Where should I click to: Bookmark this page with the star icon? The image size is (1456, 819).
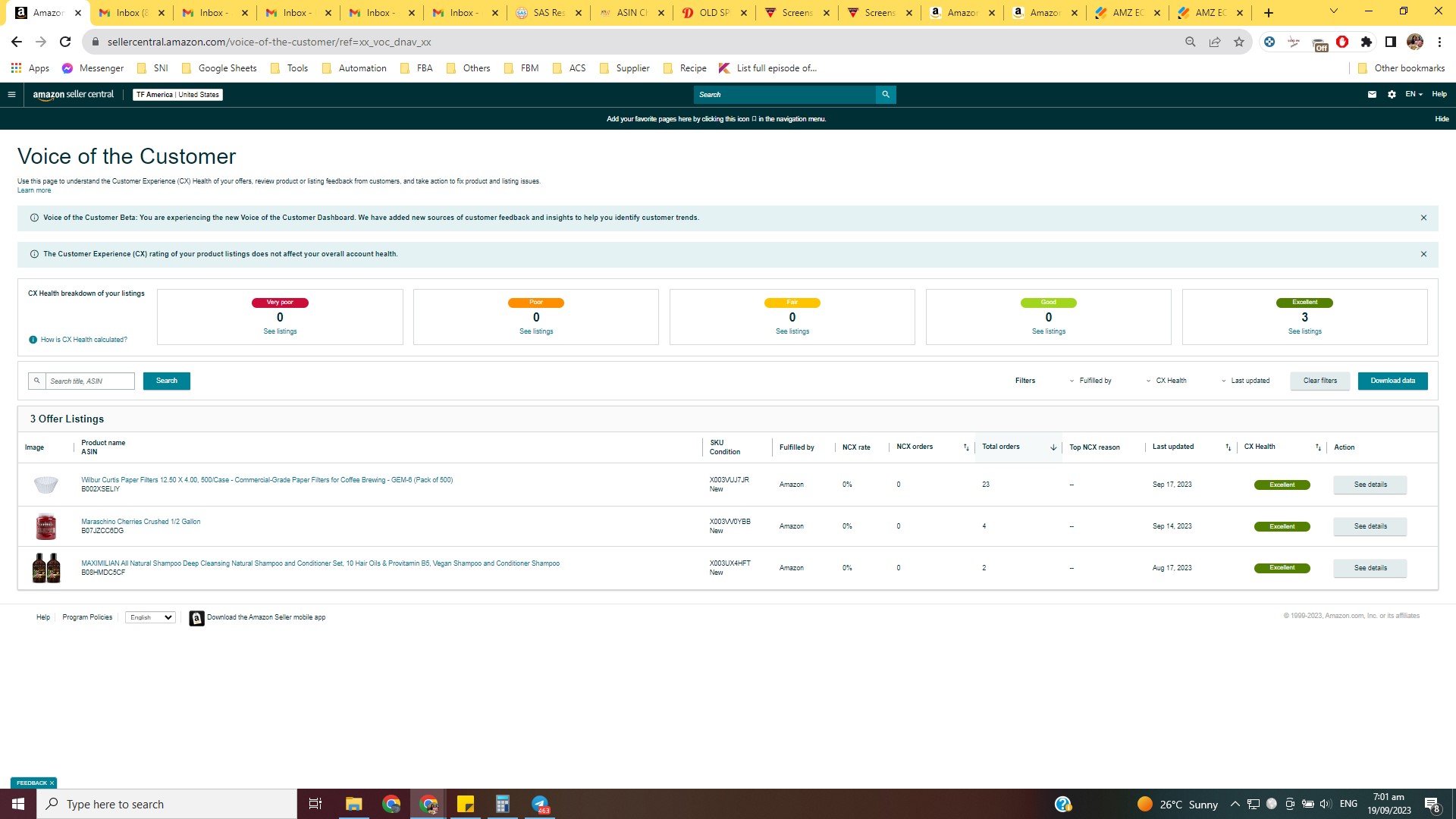(1239, 42)
